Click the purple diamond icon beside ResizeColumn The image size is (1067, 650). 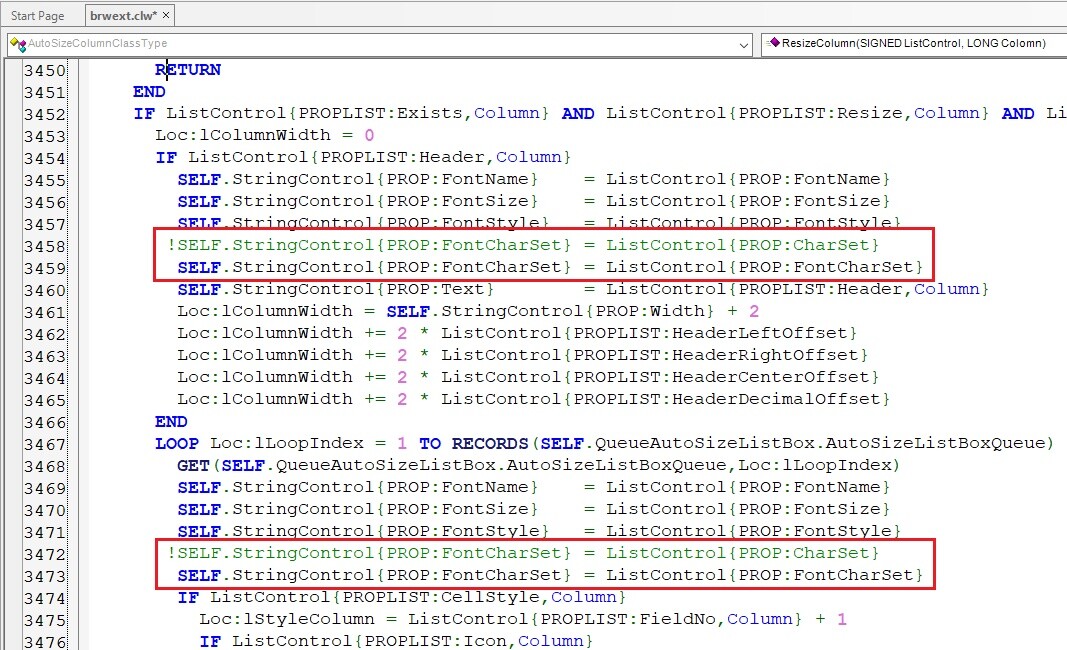pos(773,44)
